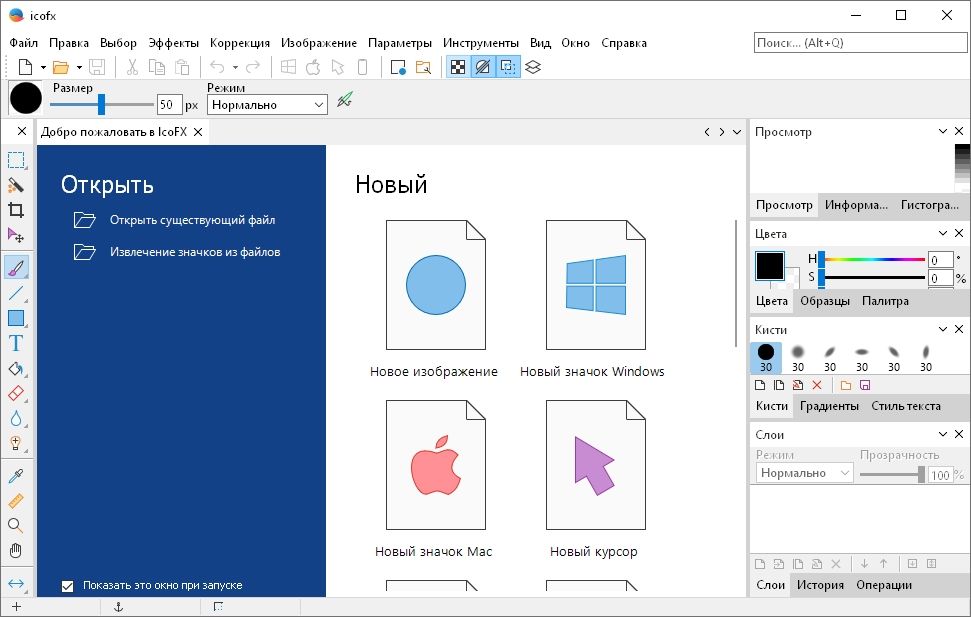Select the Text tool

[x=16, y=343]
